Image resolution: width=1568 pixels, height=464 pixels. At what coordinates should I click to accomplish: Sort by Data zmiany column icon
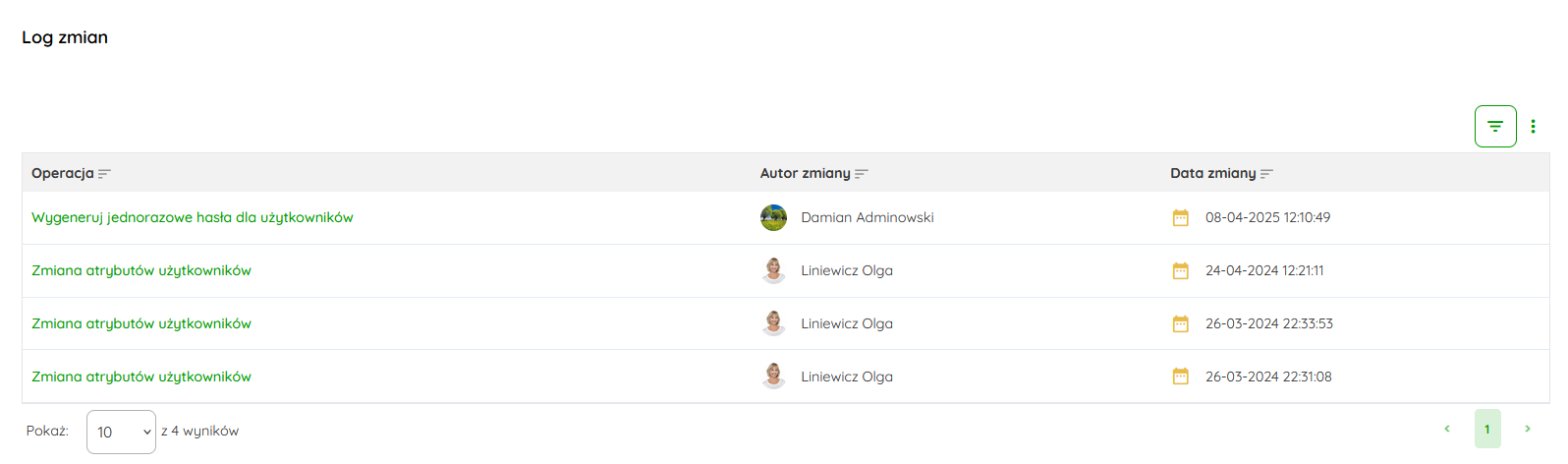tap(1266, 174)
